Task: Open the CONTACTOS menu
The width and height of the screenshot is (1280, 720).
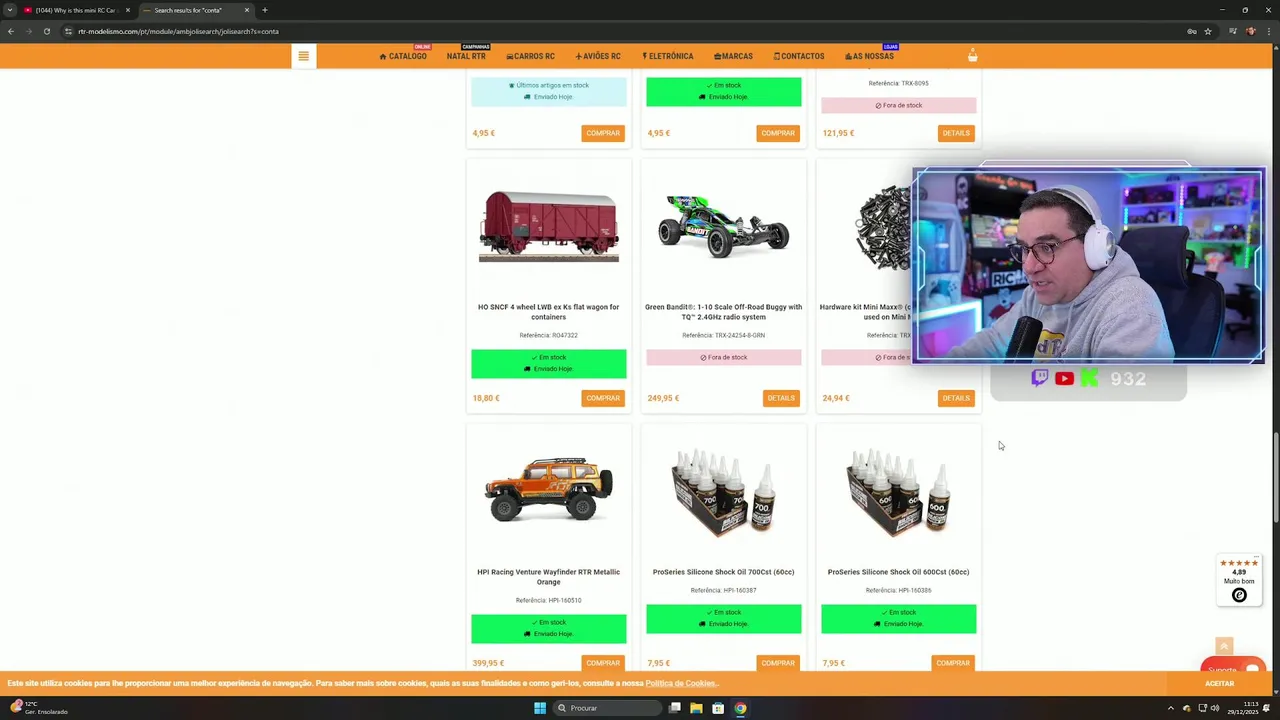Action: coord(799,56)
